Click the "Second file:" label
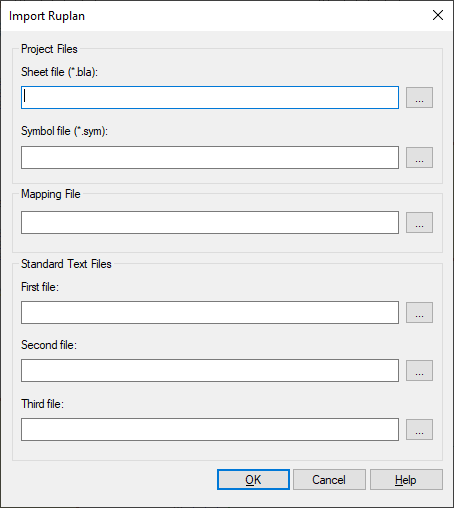This screenshot has height=508, width=454. tap(49, 345)
